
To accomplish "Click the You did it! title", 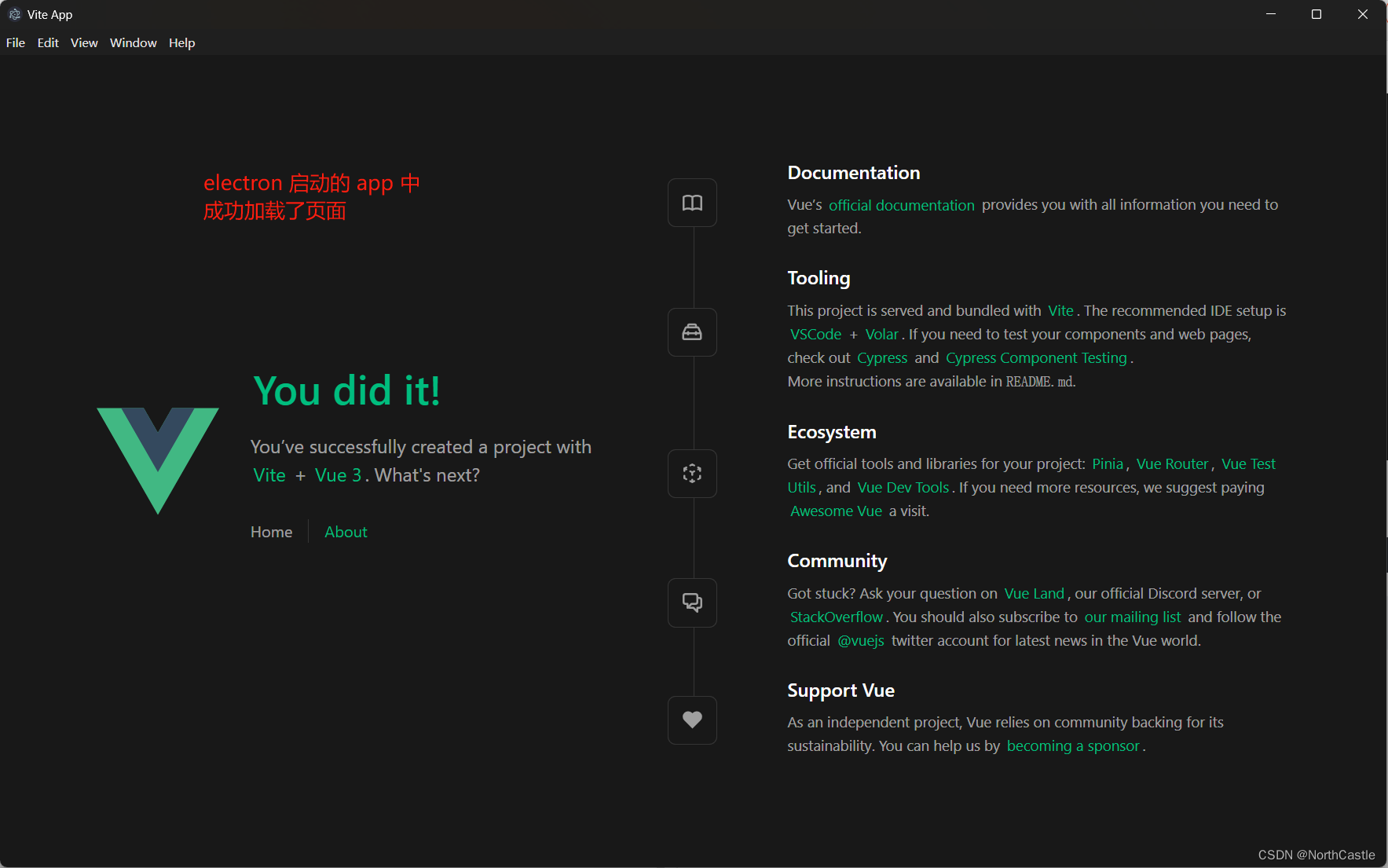I will tap(346, 391).
